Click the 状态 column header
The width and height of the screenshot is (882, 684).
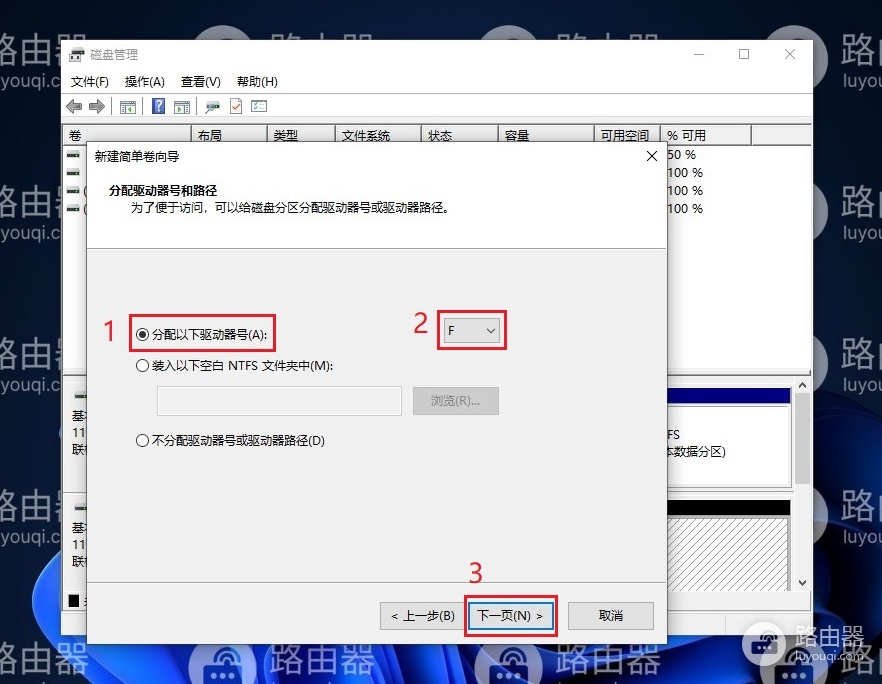click(x=460, y=135)
